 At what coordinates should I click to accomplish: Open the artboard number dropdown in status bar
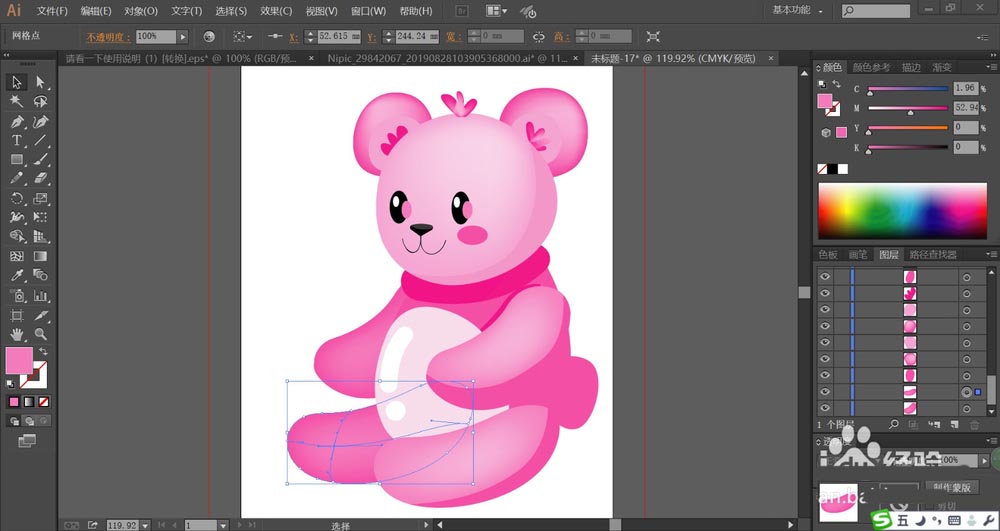pos(223,525)
